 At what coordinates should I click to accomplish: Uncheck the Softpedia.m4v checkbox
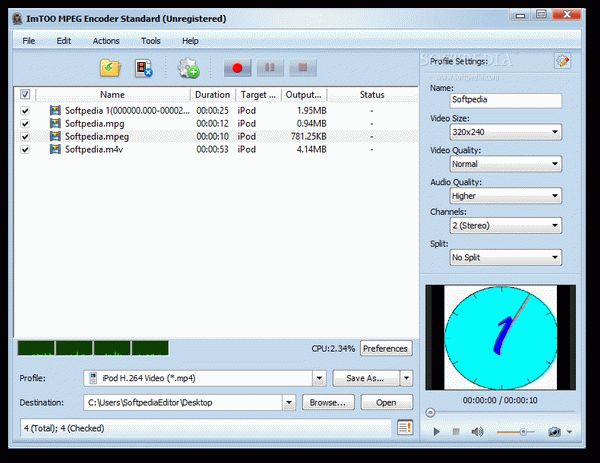(x=25, y=149)
